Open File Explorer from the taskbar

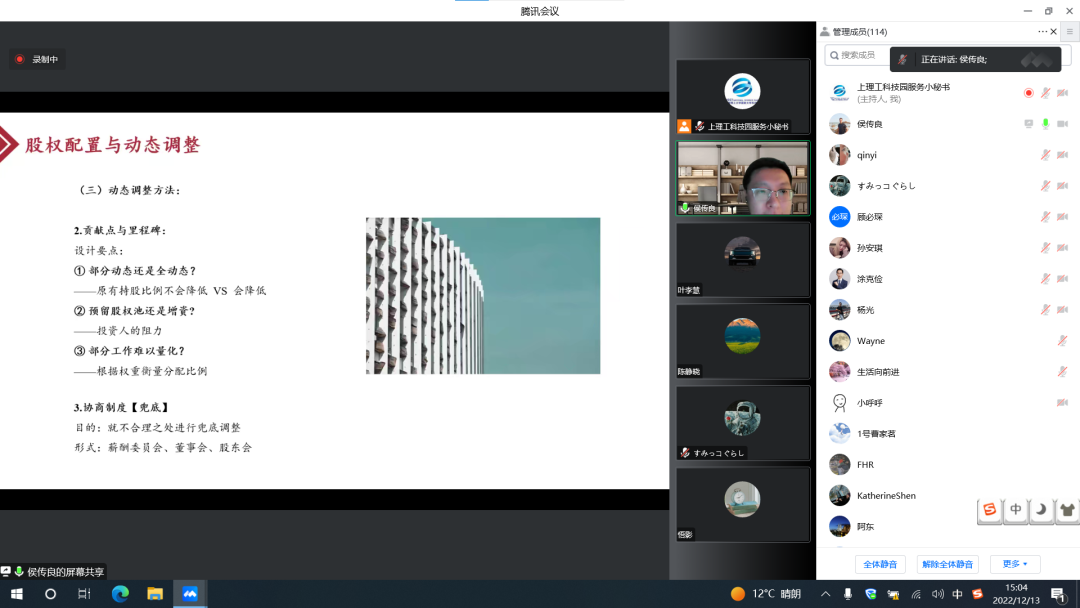tap(155, 594)
